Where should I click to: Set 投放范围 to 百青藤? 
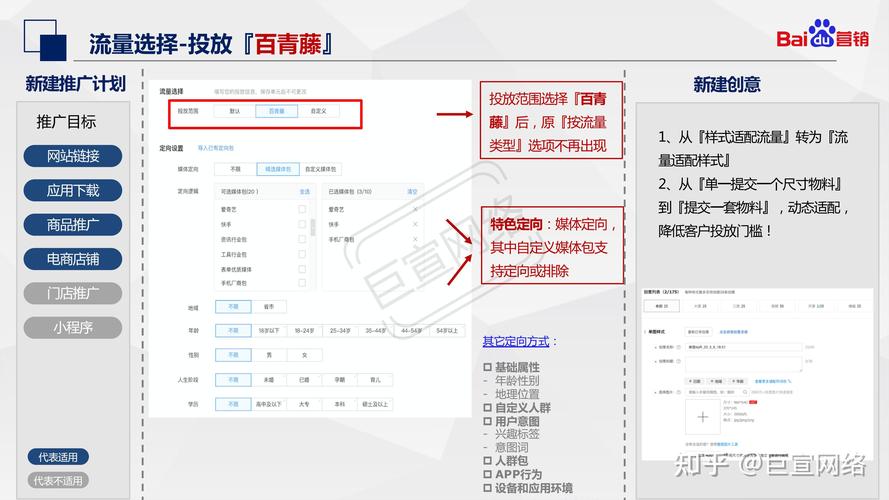(x=276, y=111)
